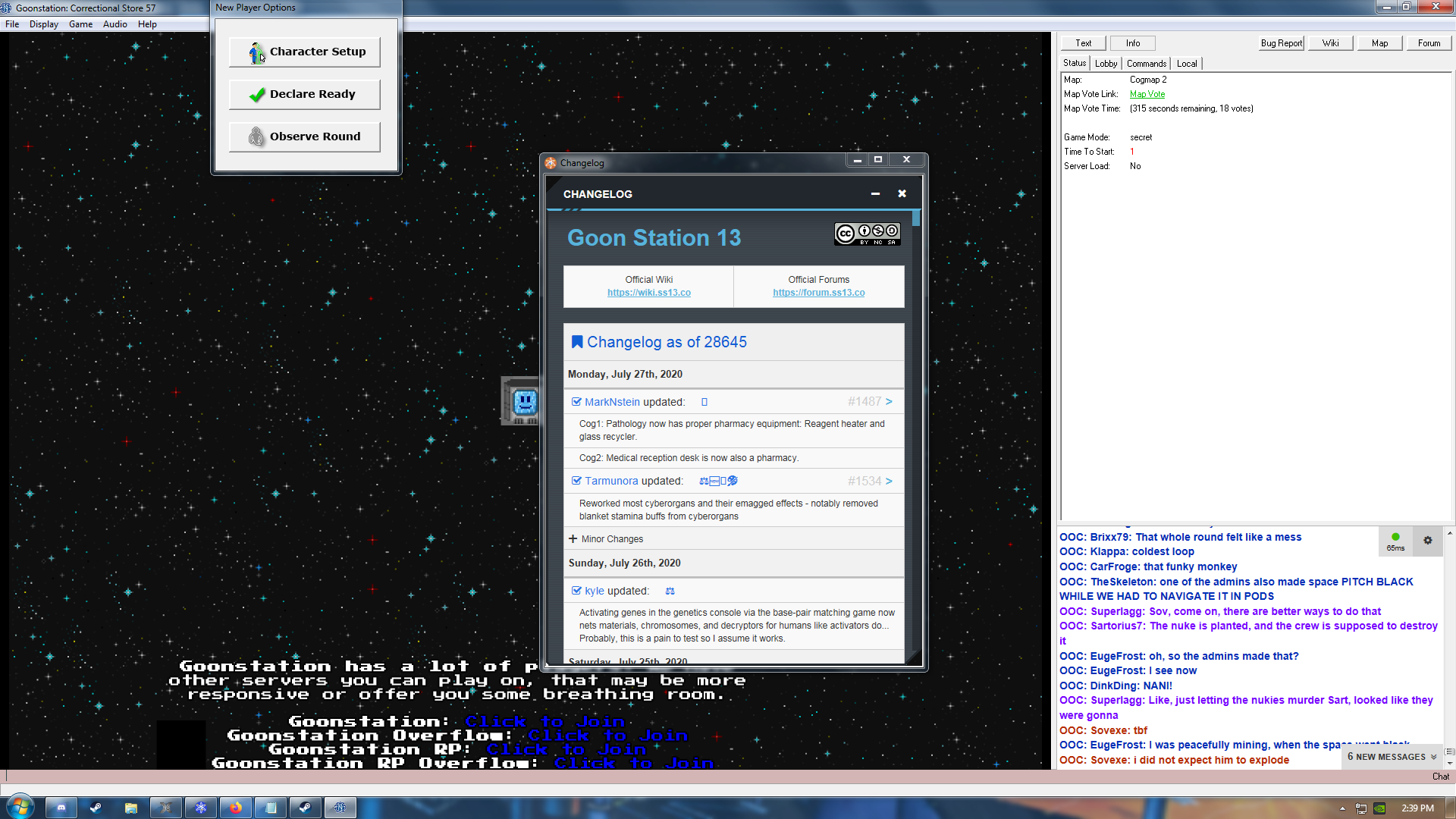Toggle the kyle update checkbox
Viewport: 1456px width, 819px height.
tap(576, 591)
